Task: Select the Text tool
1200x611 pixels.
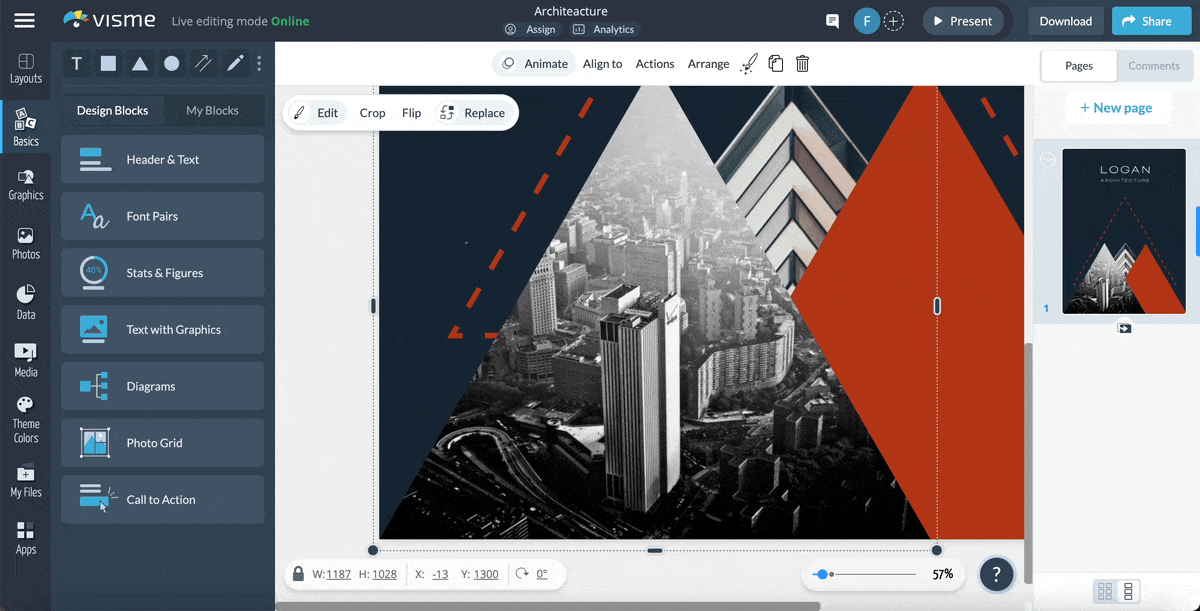Action: click(76, 63)
